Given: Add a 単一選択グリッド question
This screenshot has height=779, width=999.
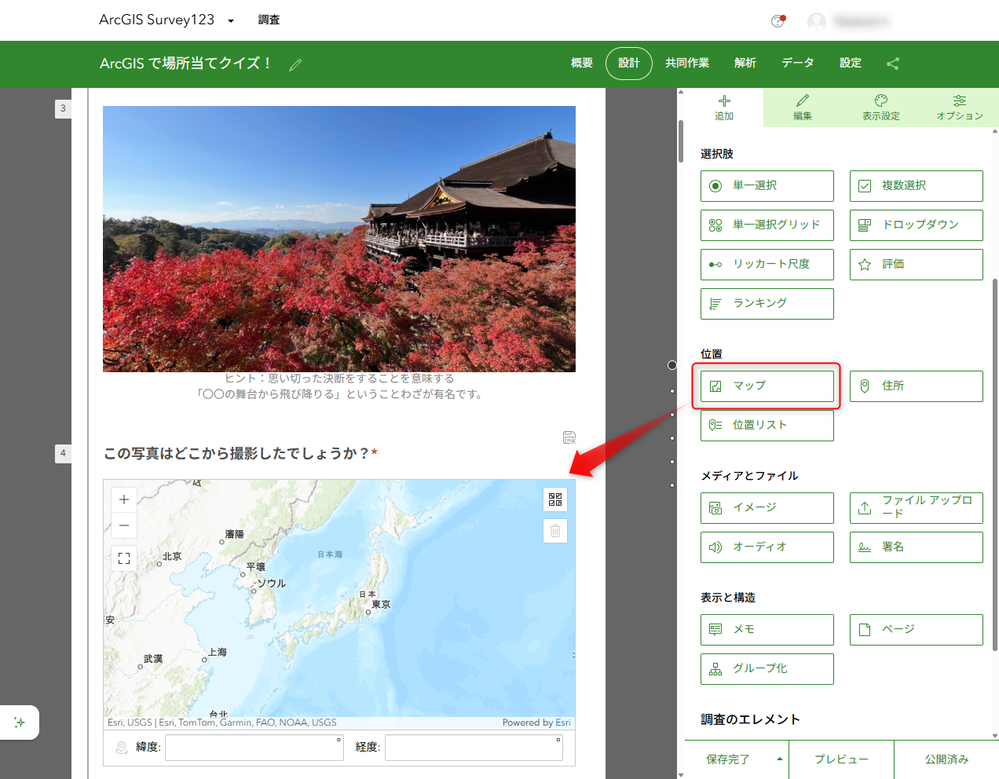Looking at the screenshot, I should click(x=766, y=225).
